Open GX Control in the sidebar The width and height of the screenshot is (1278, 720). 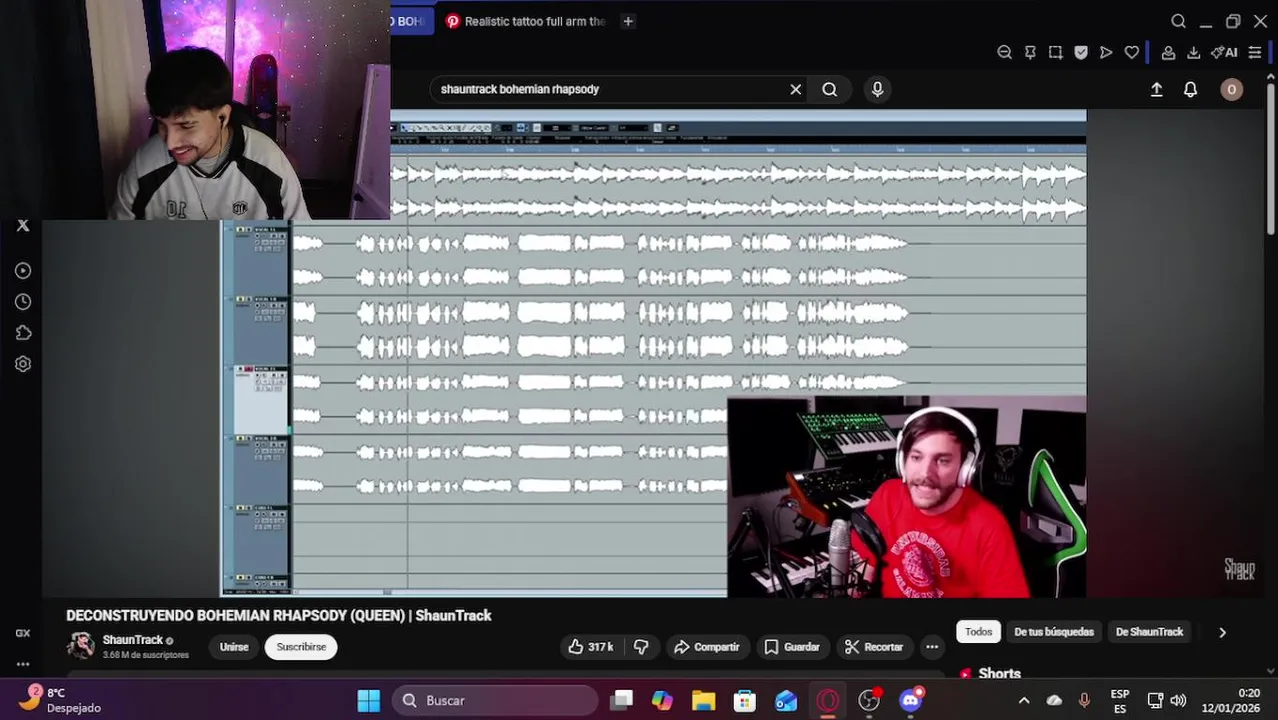[x=23, y=633]
